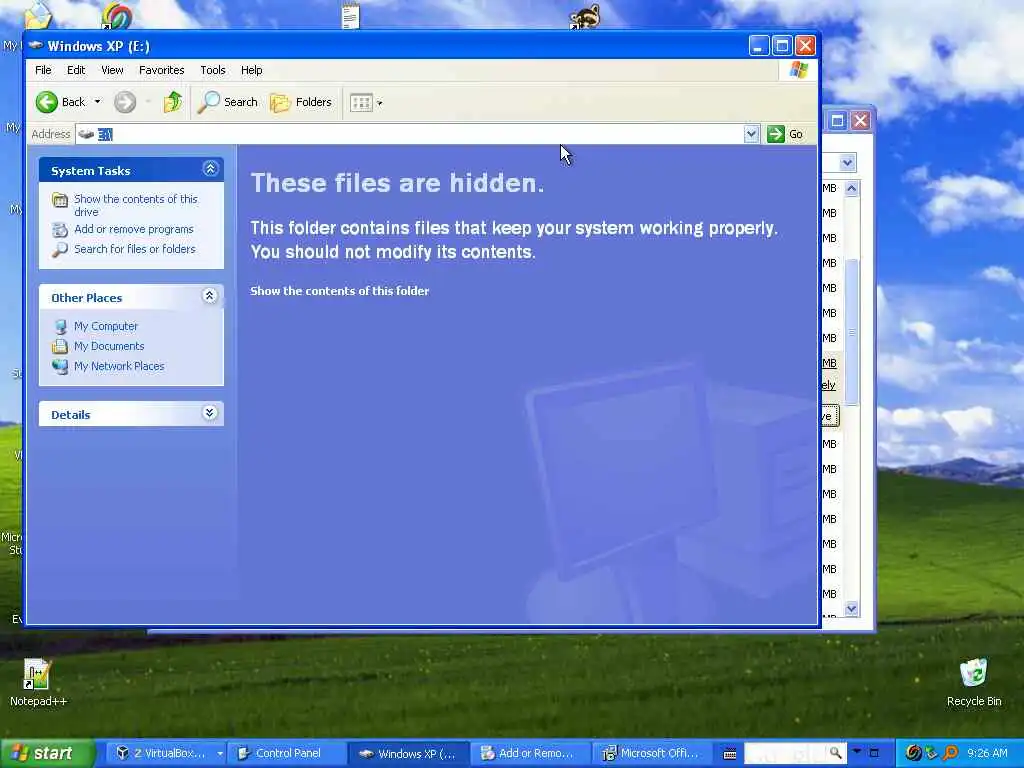Expand the address bar dropdown
1024x768 pixels.
(751, 134)
